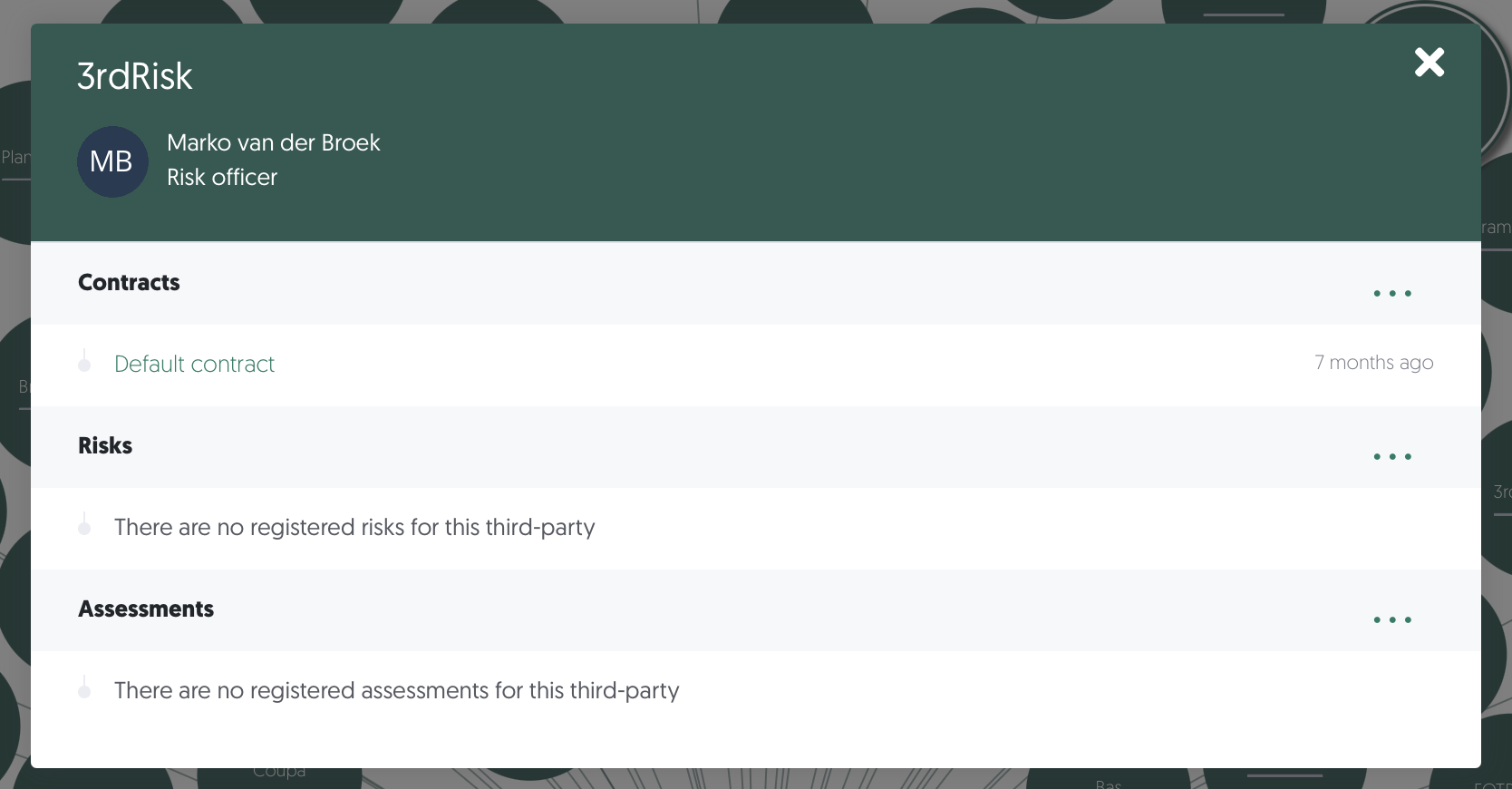Click the 7 months ago timestamp

pyautogui.click(x=1374, y=363)
